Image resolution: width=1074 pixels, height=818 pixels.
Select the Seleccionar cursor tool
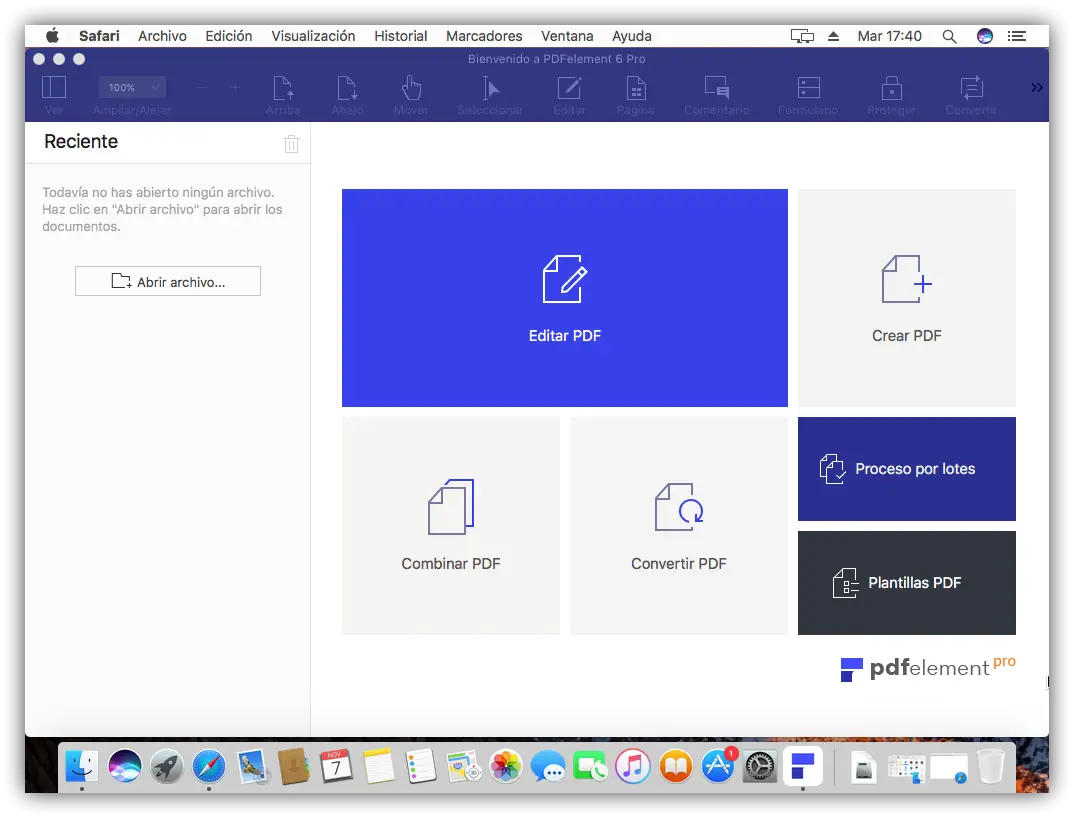point(490,88)
